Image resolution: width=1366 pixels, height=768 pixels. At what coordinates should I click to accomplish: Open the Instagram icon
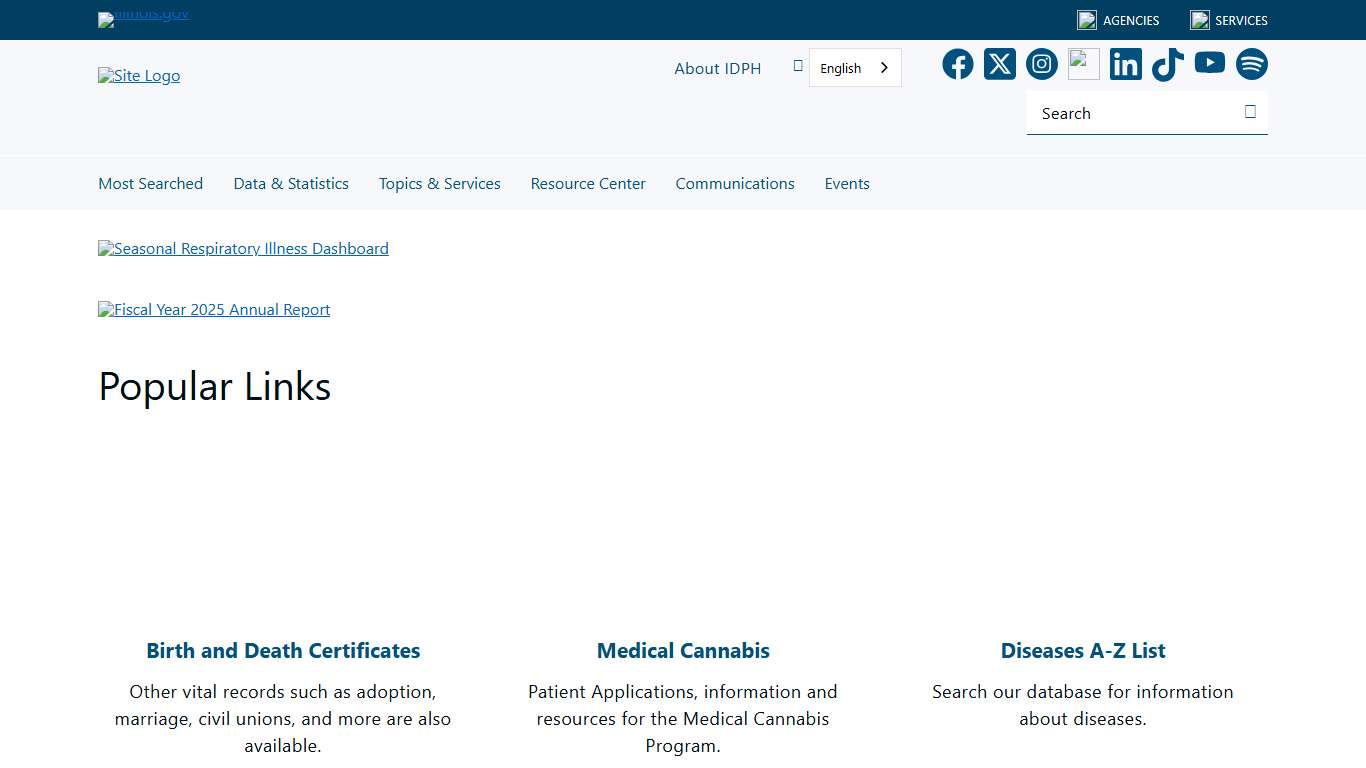click(x=1041, y=63)
